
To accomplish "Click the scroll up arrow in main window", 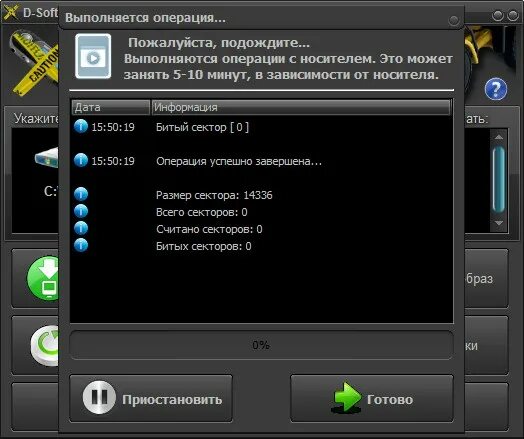I will pos(499,137).
